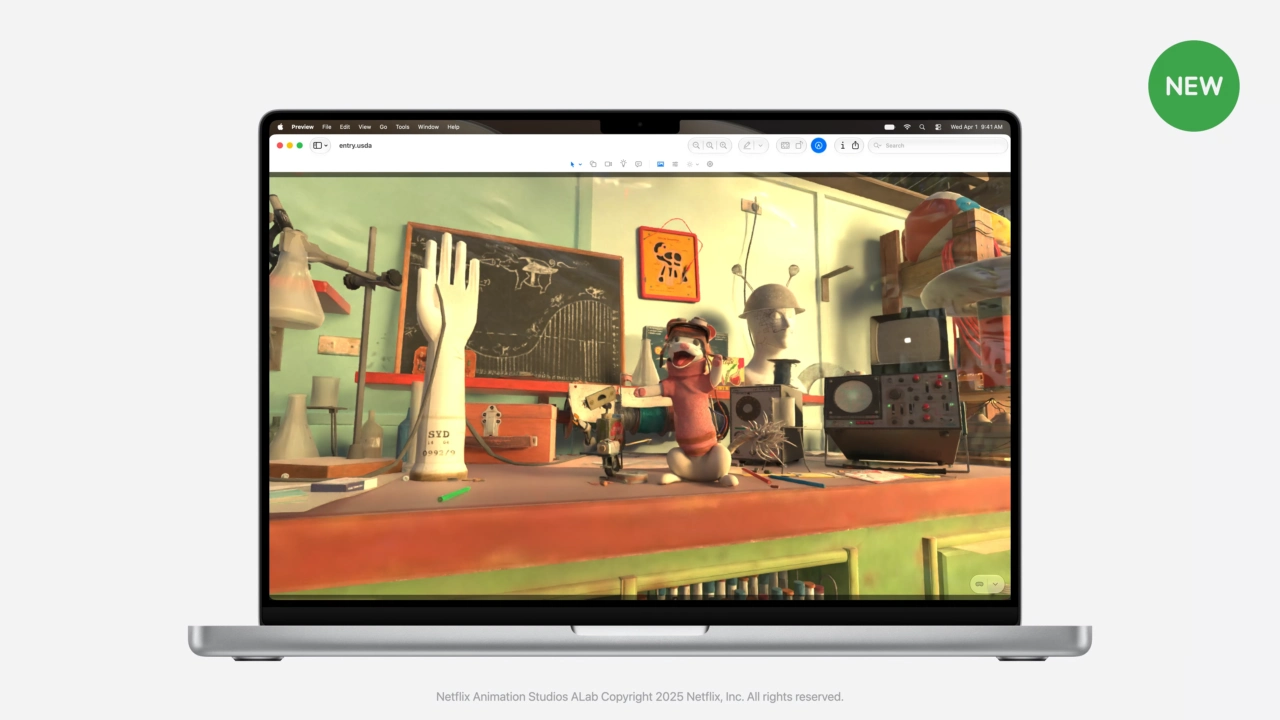Click the copy objects icon

[593, 164]
